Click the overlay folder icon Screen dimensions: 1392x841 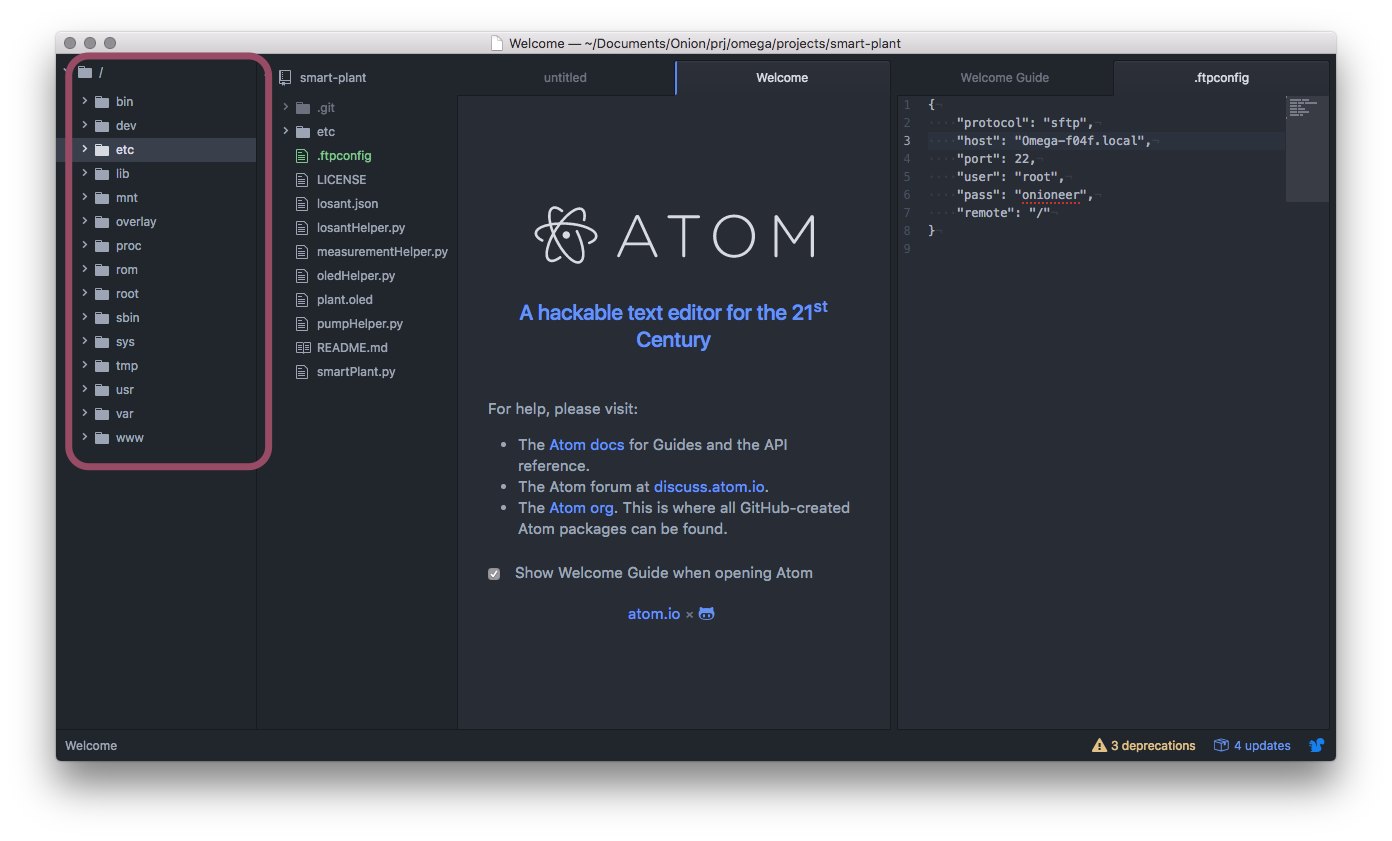coord(101,222)
